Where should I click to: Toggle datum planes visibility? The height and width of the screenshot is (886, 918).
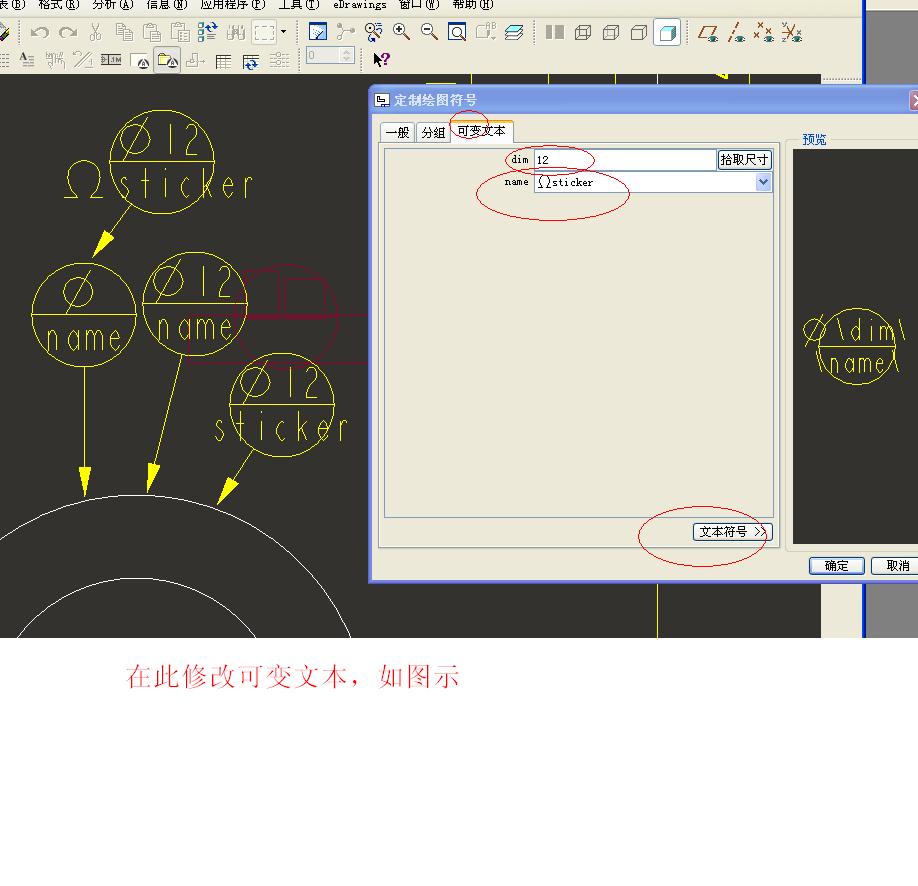point(708,32)
